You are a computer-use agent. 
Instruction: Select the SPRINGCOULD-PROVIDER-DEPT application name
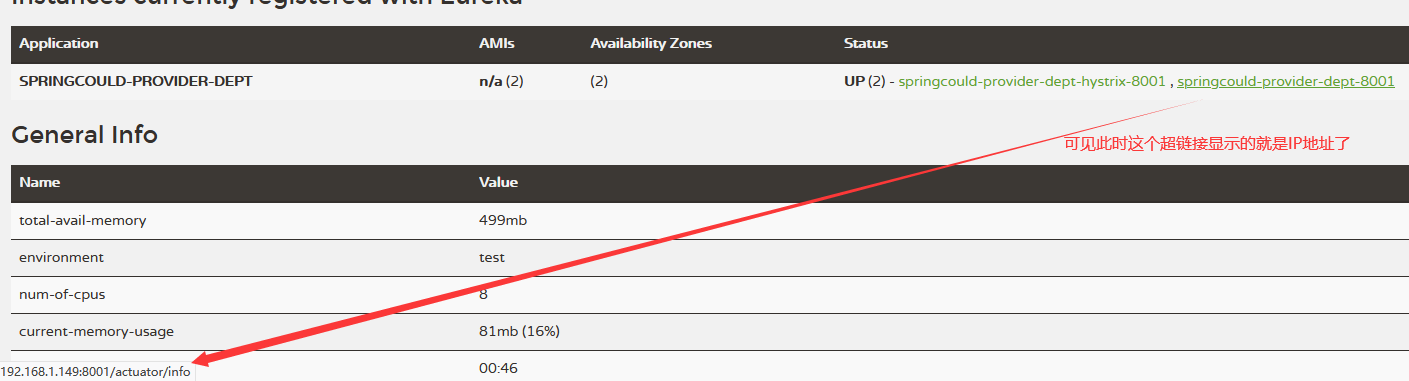tap(136, 81)
